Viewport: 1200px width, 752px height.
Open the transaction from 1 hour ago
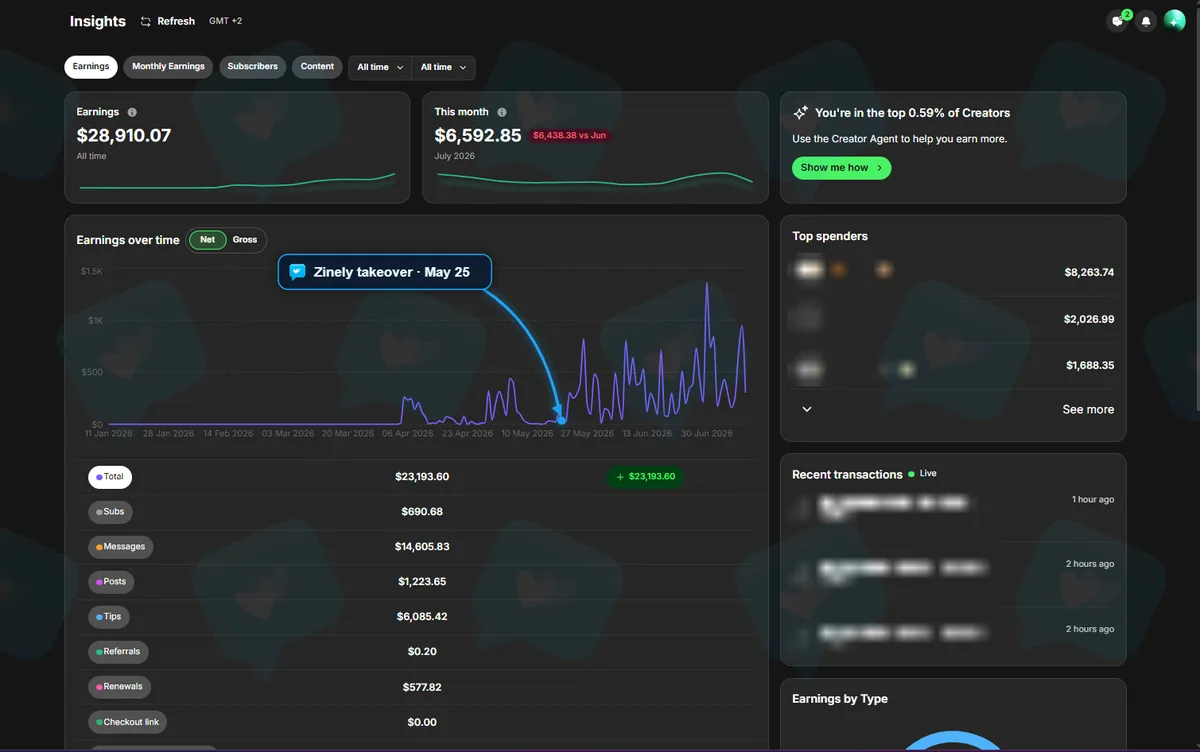coord(953,509)
